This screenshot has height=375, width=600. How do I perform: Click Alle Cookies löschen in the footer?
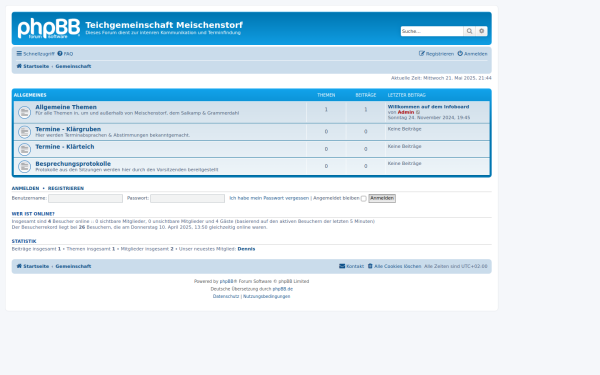395,266
